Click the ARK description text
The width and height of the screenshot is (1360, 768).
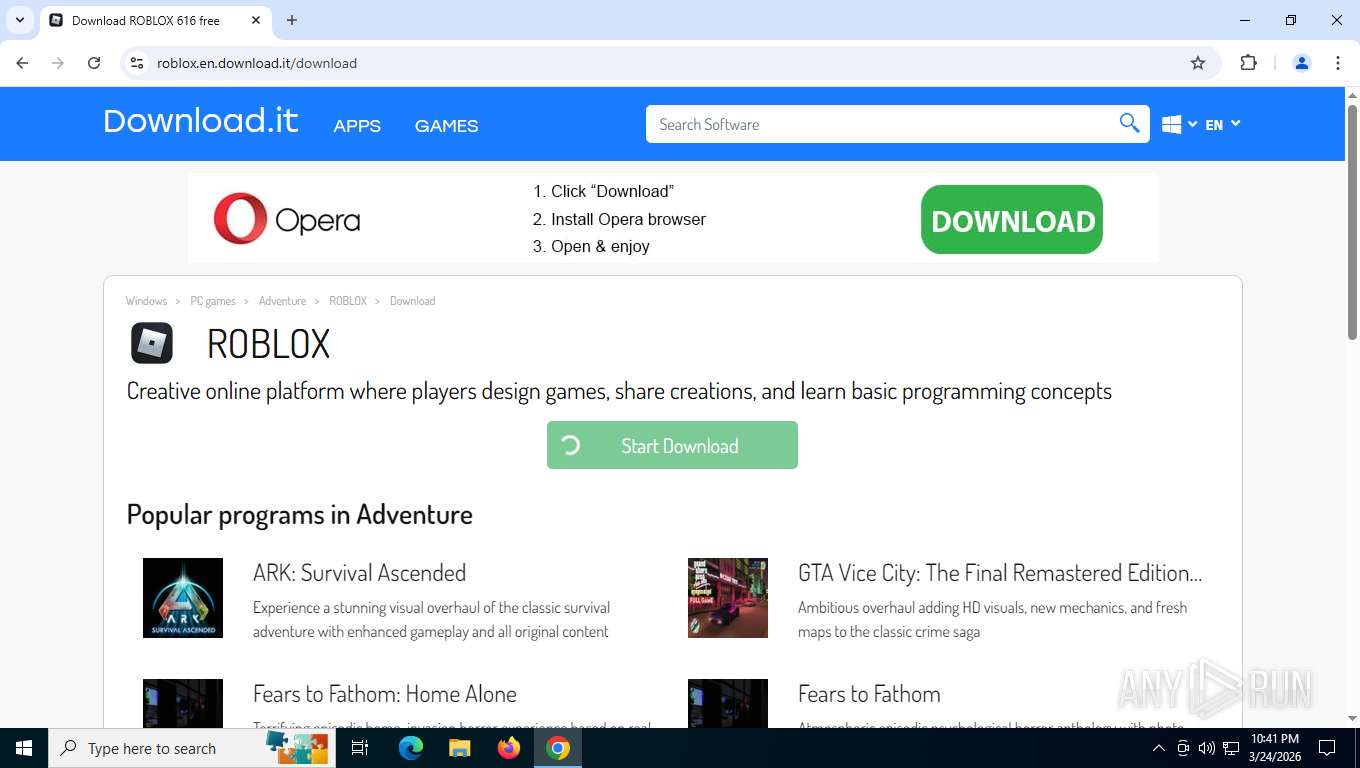[431, 619]
